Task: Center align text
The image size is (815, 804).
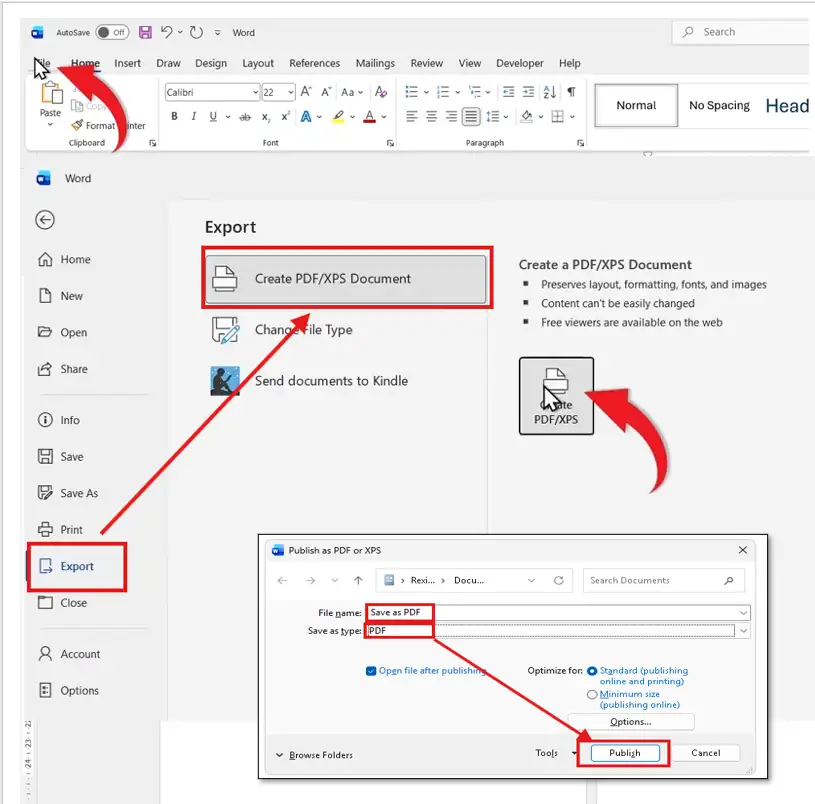Action: click(x=431, y=116)
